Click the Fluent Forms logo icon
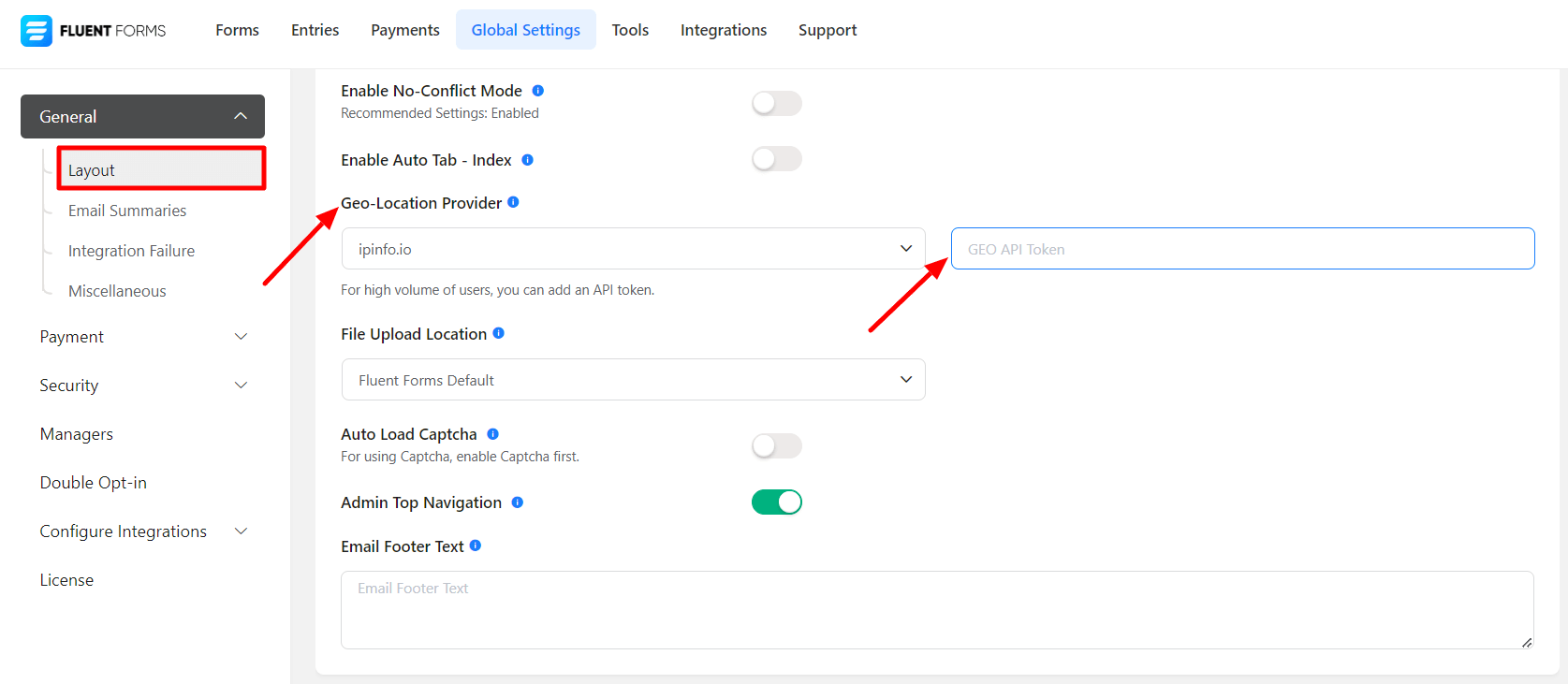This screenshot has width=1568, height=684. 37,31
